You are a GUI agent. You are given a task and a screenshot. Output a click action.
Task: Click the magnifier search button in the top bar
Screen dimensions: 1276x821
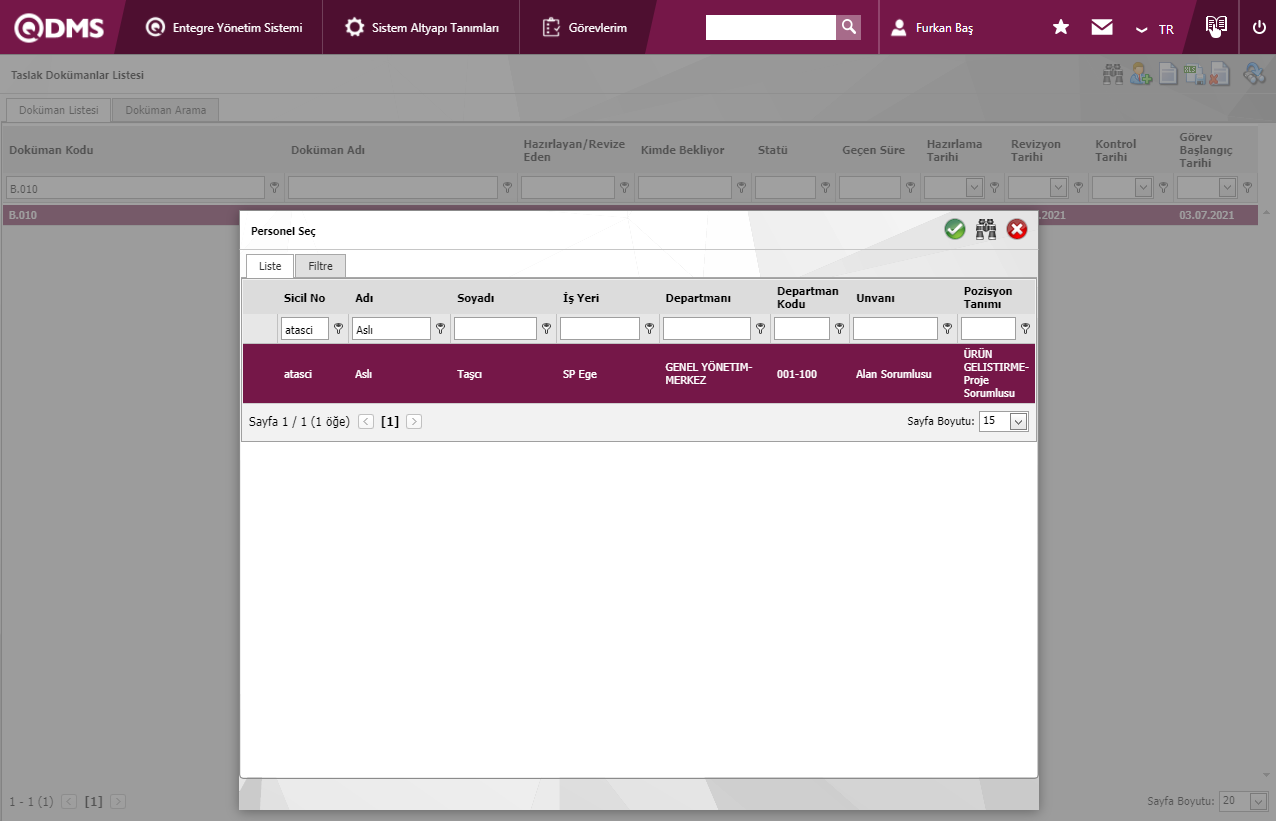pos(848,27)
